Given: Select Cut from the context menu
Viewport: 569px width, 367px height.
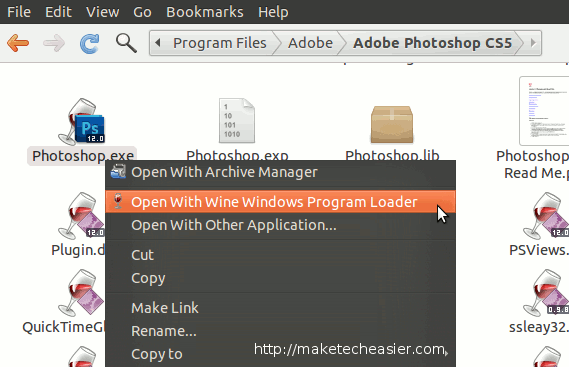Looking at the screenshot, I should (x=281, y=255).
